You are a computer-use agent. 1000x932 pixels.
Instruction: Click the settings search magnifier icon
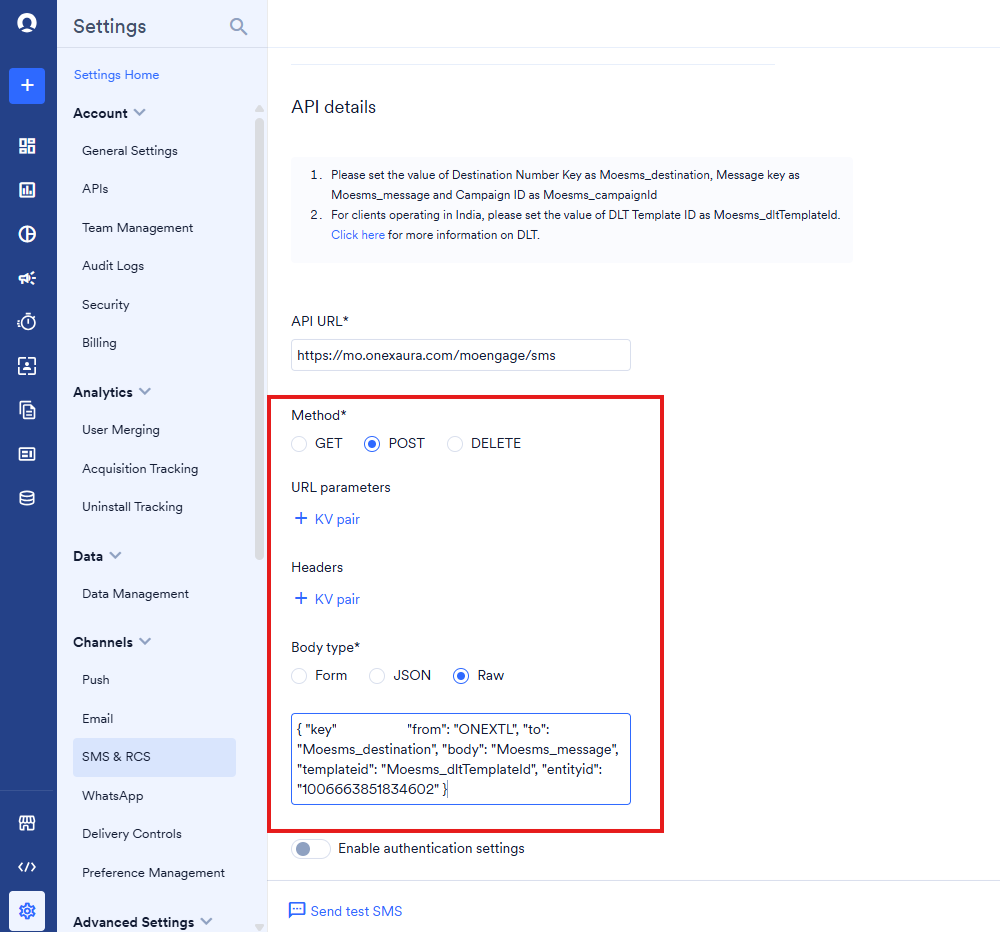[238, 27]
